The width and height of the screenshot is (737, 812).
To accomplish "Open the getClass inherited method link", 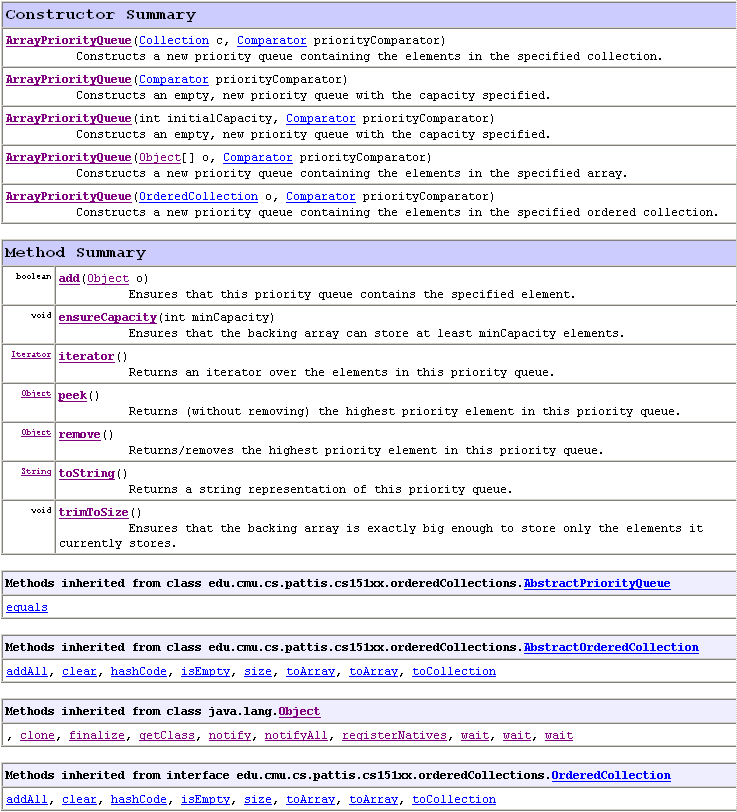I will [166, 735].
